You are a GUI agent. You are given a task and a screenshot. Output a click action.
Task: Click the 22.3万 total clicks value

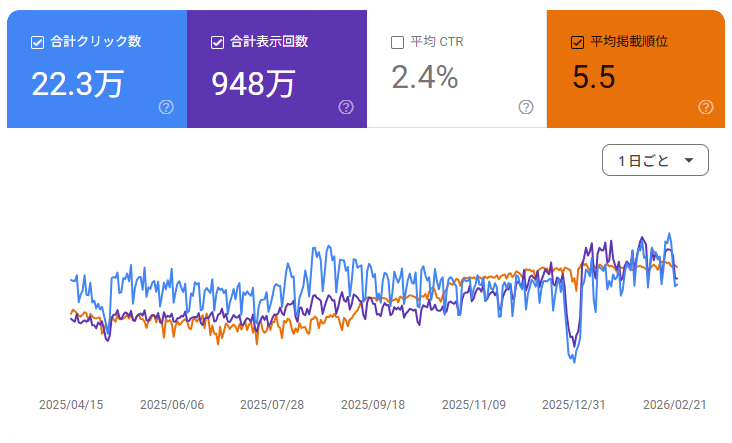tap(77, 83)
